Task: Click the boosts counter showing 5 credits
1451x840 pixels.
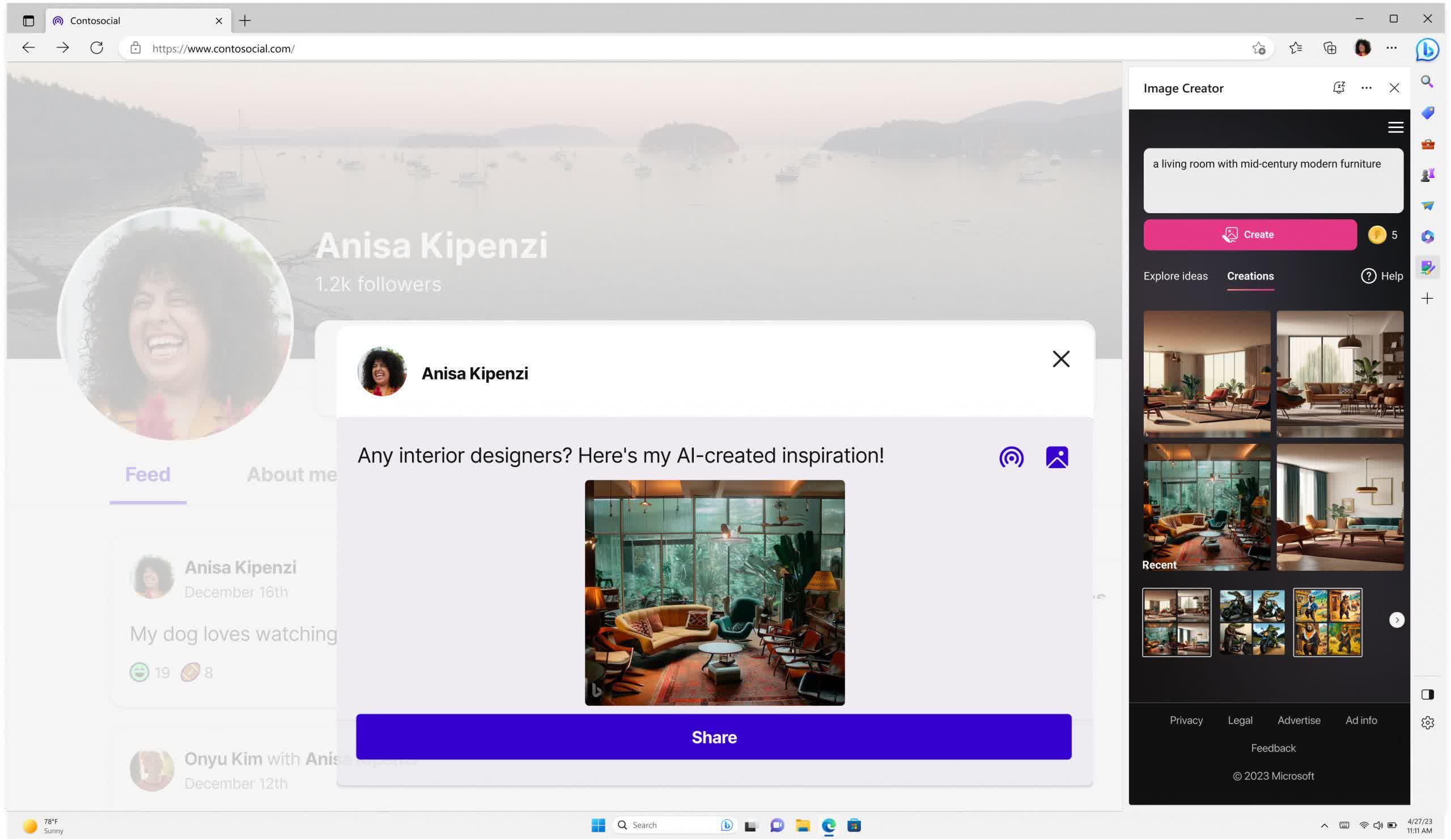Action: 1385,234
